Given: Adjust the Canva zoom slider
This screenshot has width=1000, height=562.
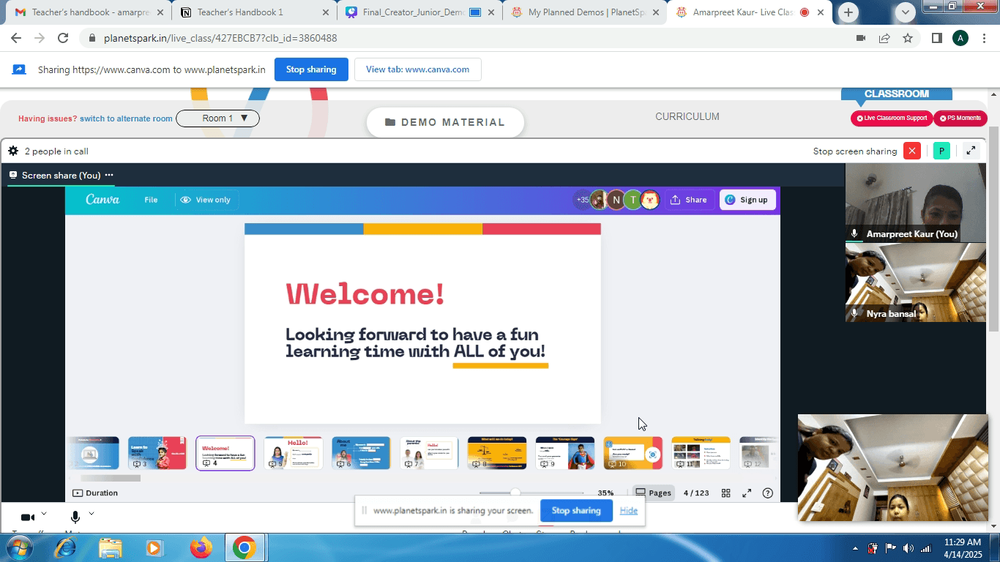Looking at the screenshot, I should 515,493.
